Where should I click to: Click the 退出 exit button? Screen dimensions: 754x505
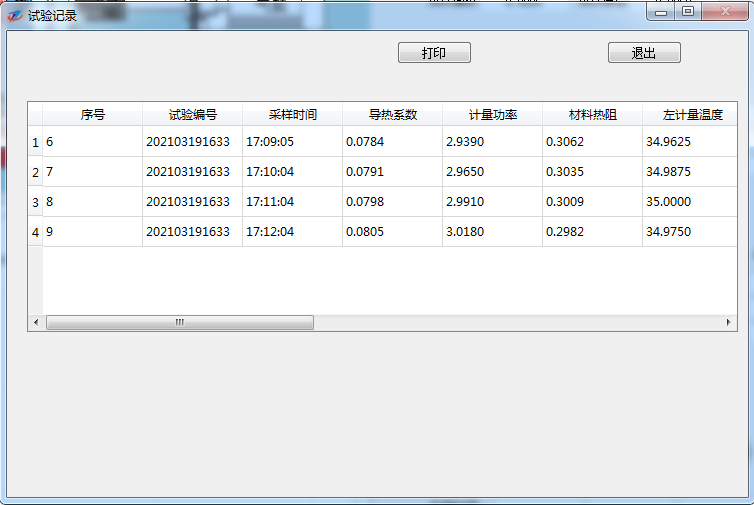[644, 53]
